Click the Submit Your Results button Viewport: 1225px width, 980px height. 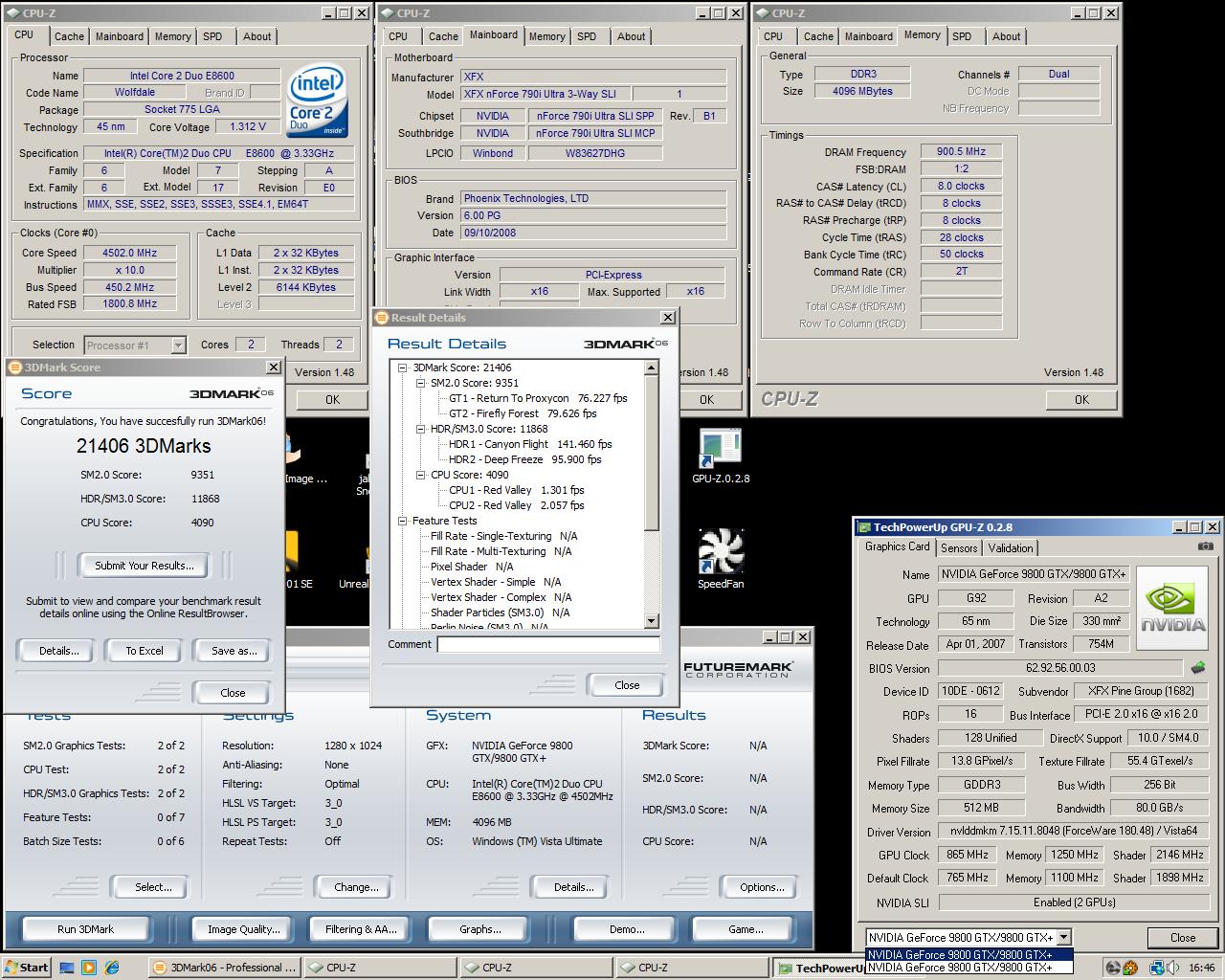click(x=144, y=566)
